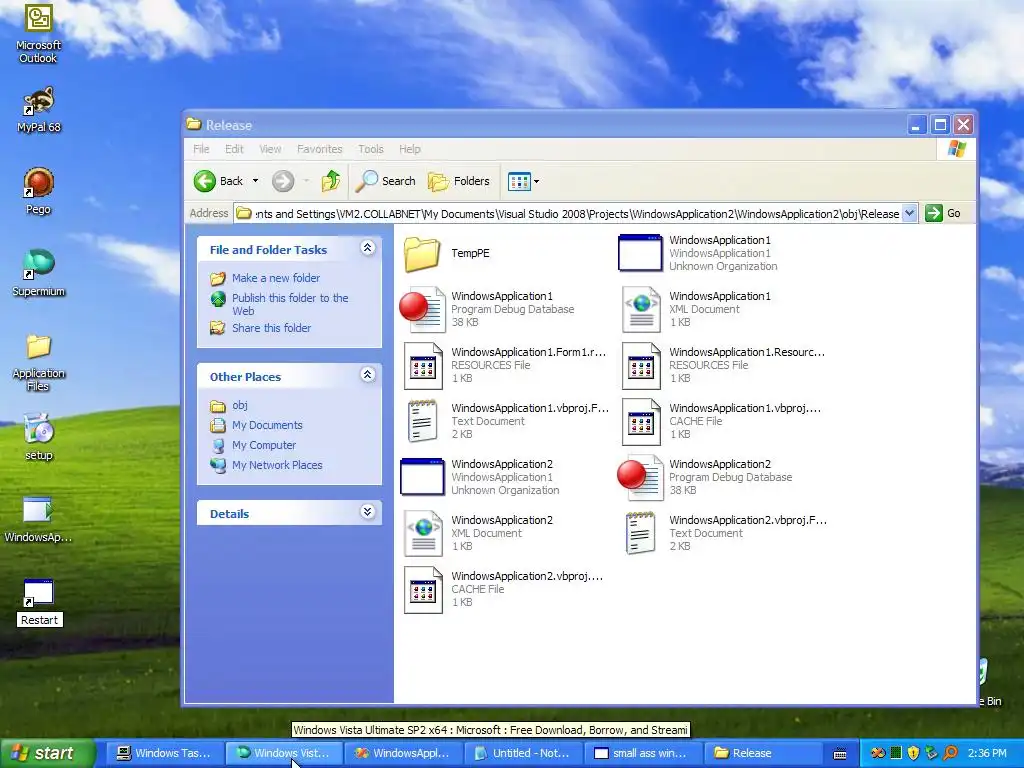Select the Restart desktop shortcut
Screen dimensions: 1024x768
(39, 602)
